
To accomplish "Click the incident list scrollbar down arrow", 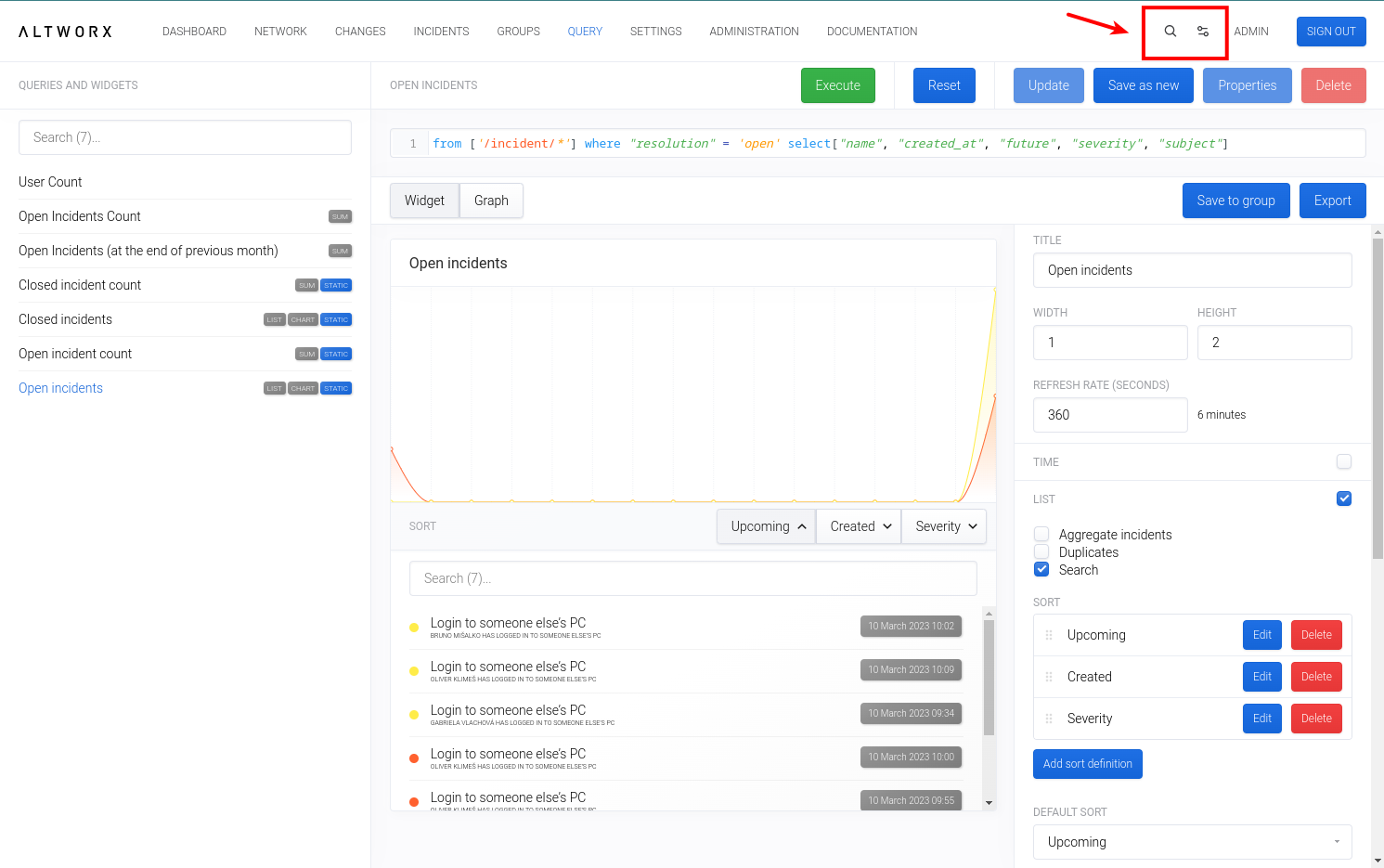I will (989, 803).
